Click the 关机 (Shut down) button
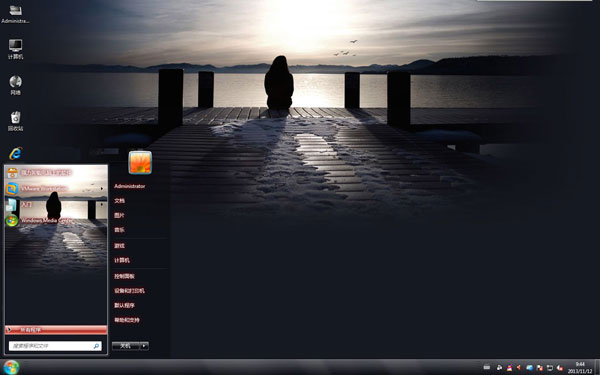This screenshot has width=600, height=375. (126, 346)
